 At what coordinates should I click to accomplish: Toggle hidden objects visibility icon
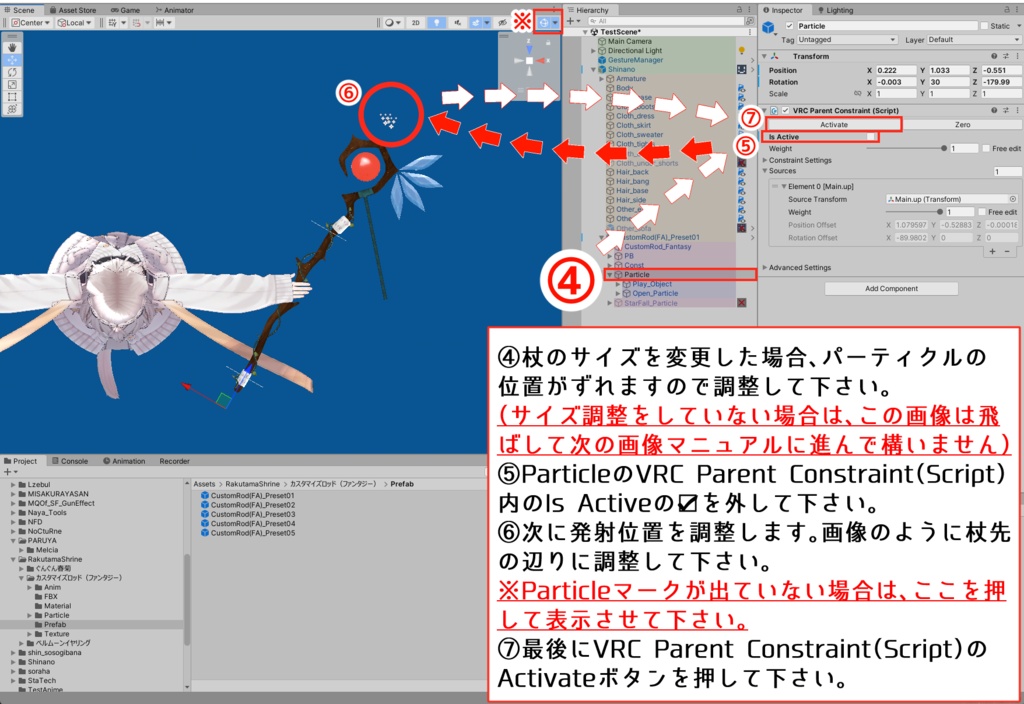502,23
